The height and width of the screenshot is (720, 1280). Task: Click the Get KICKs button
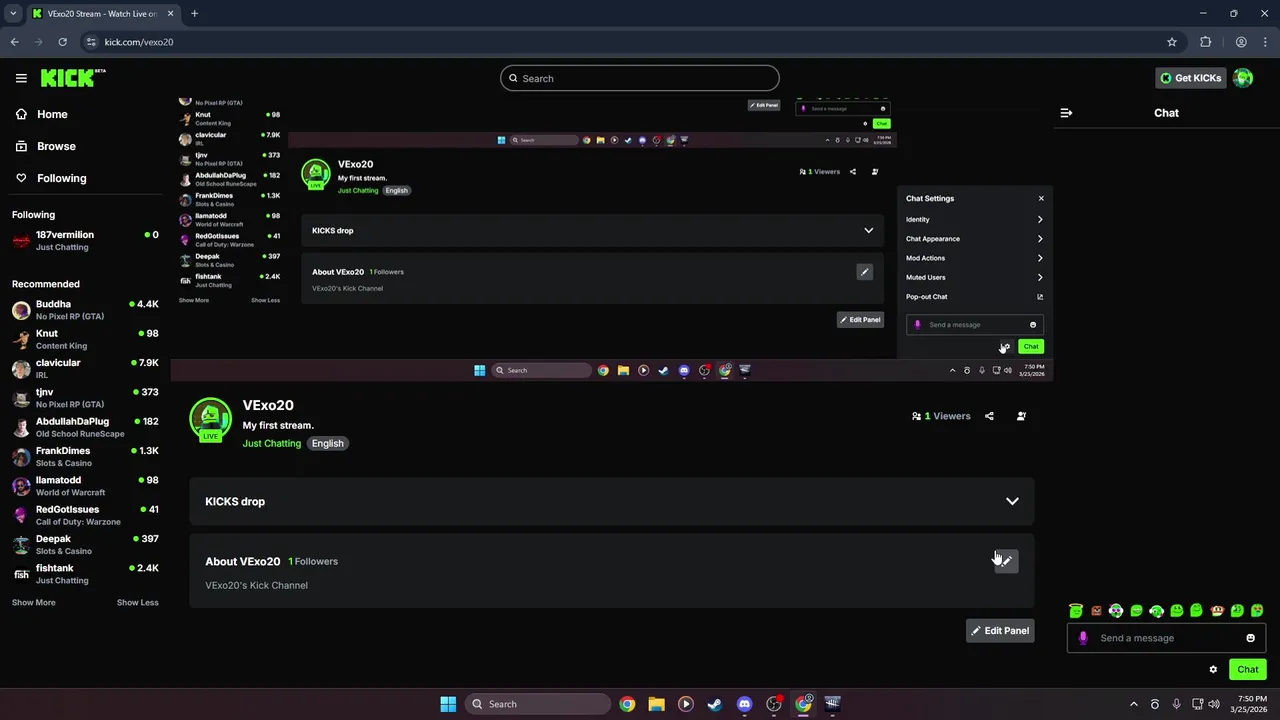1190,78
